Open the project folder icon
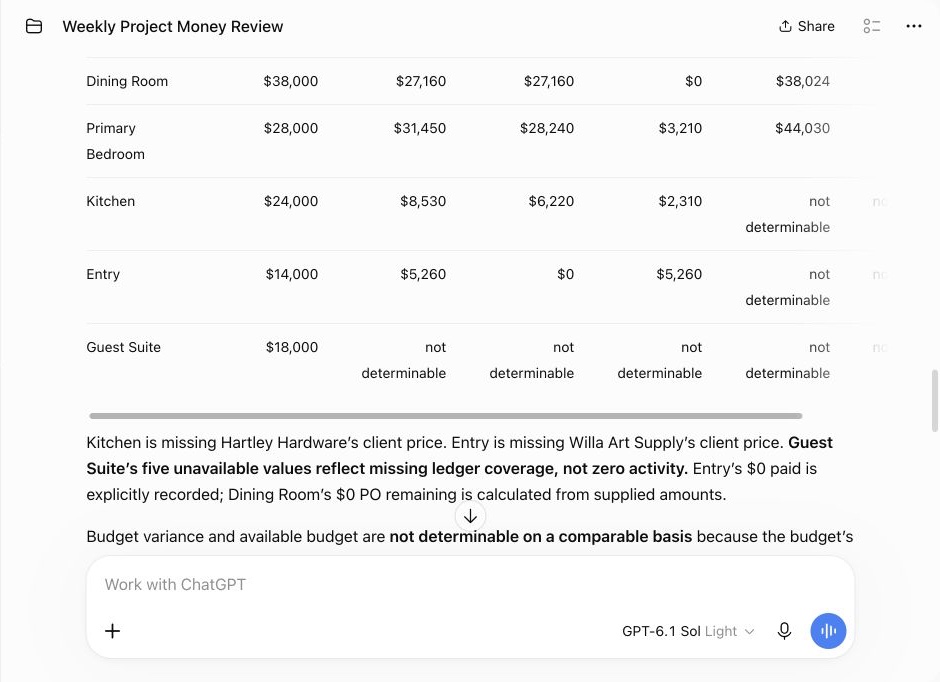Screen dimensions: 940x682 pos(34,26)
